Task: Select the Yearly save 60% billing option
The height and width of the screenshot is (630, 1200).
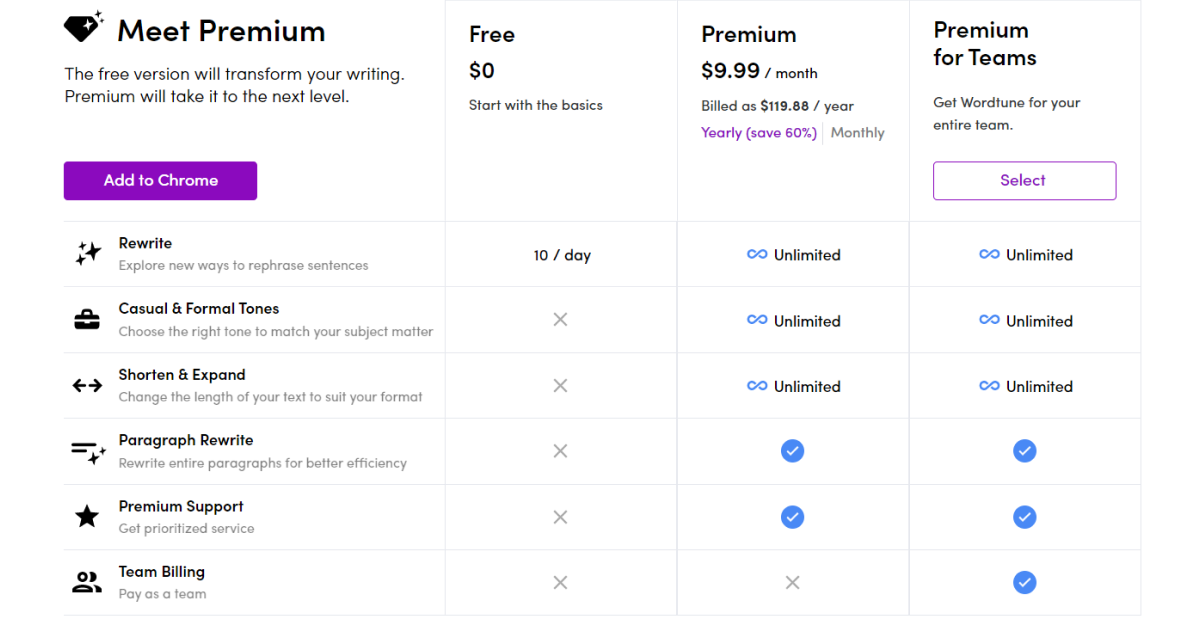Action: tap(758, 132)
